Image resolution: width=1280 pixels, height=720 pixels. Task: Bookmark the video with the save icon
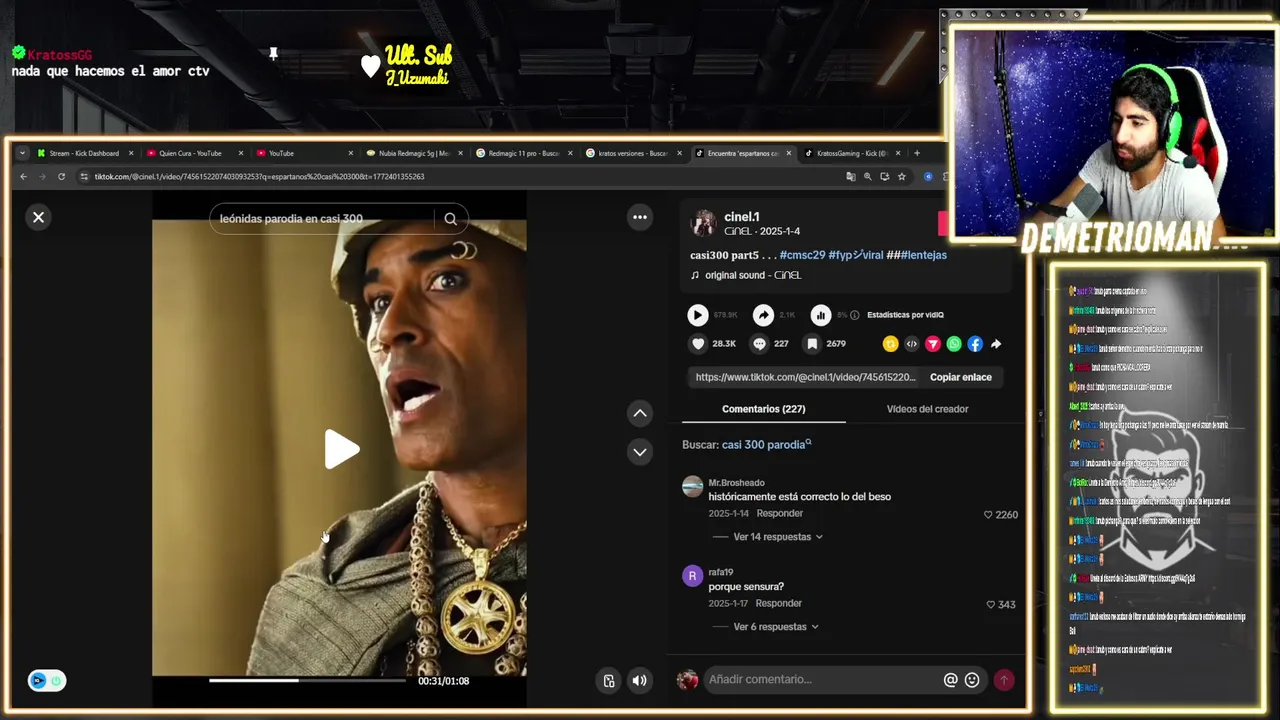(812, 344)
